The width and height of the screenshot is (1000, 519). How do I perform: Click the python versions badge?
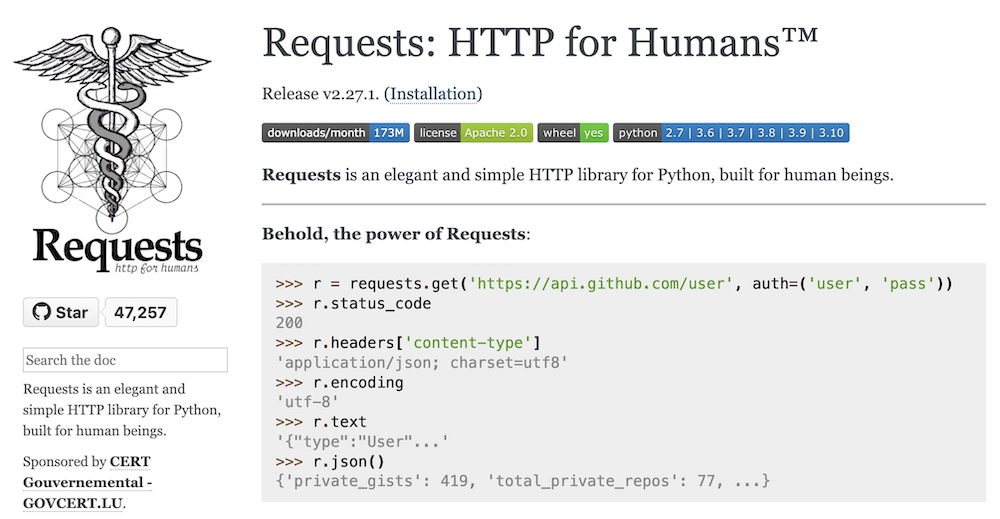731,133
